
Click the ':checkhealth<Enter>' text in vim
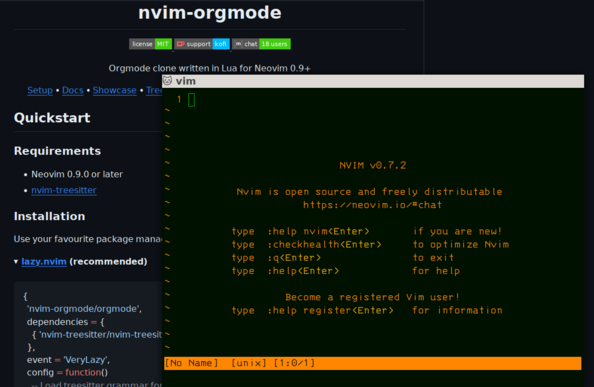(325, 245)
